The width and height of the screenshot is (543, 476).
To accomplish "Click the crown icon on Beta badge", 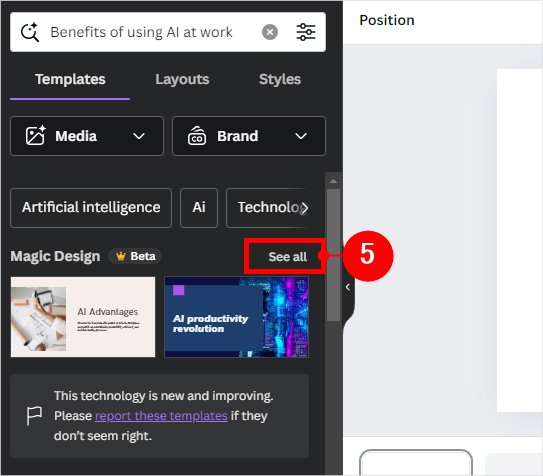I will [121, 256].
